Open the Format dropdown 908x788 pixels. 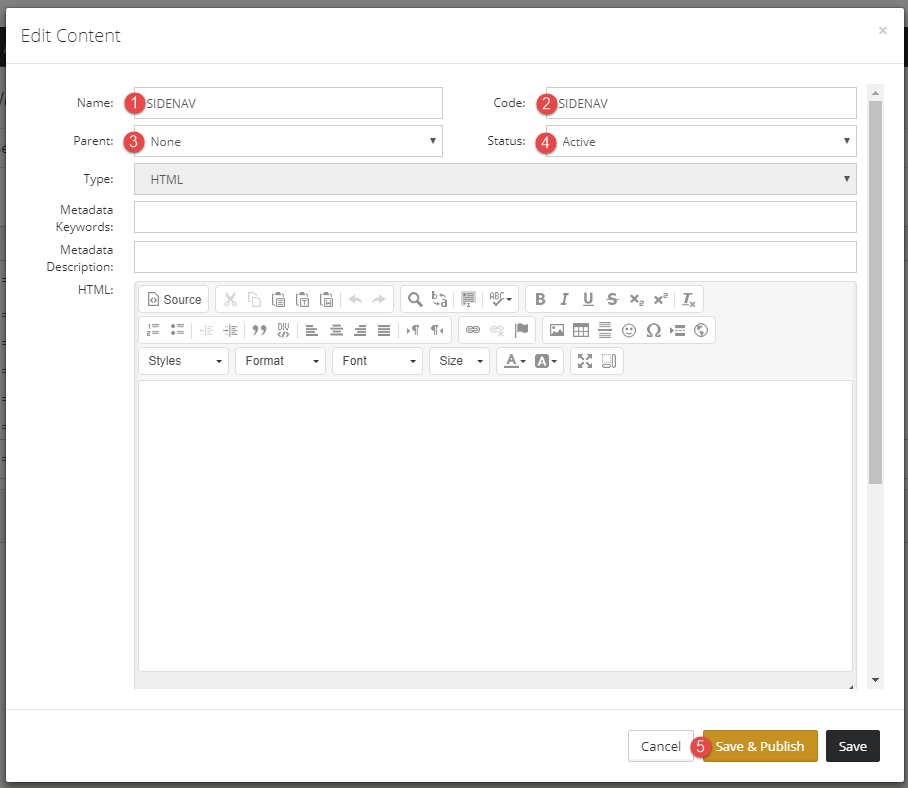[280, 361]
